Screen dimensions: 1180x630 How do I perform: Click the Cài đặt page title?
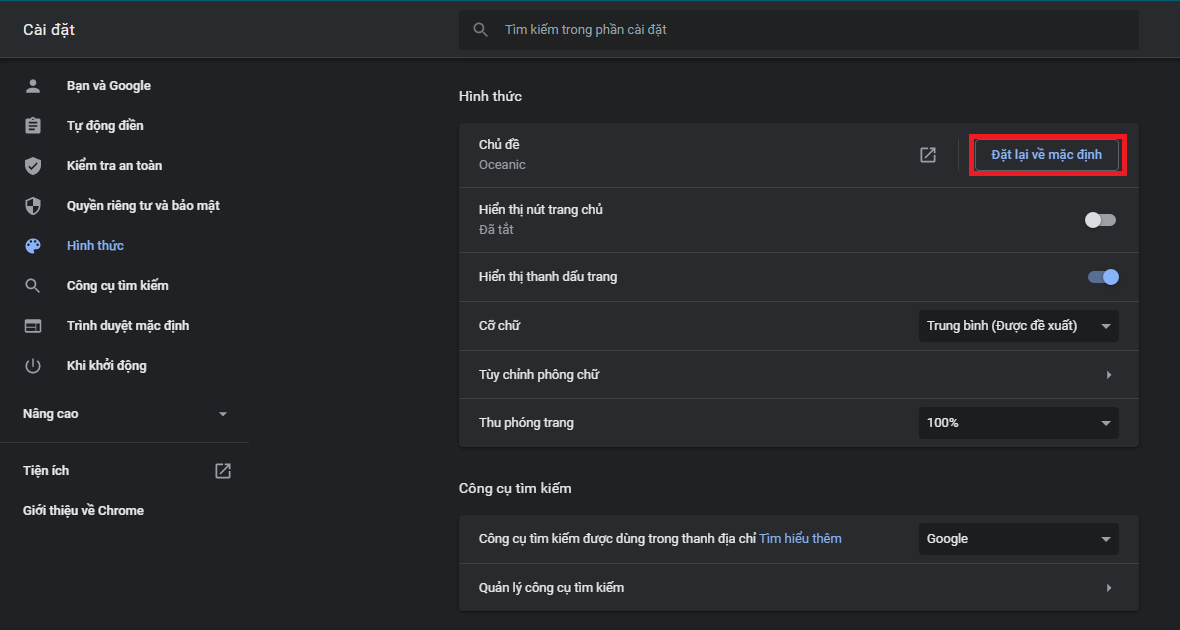(49, 29)
